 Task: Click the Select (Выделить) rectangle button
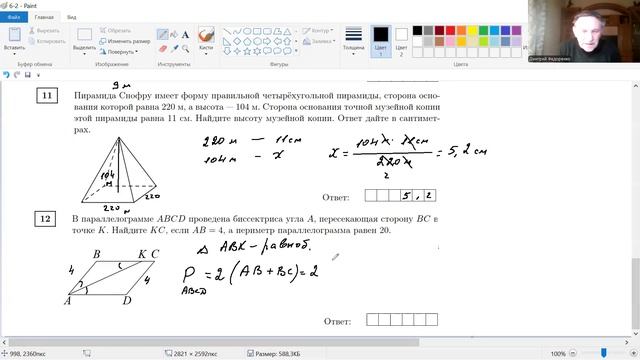click(x=84, y=35)
